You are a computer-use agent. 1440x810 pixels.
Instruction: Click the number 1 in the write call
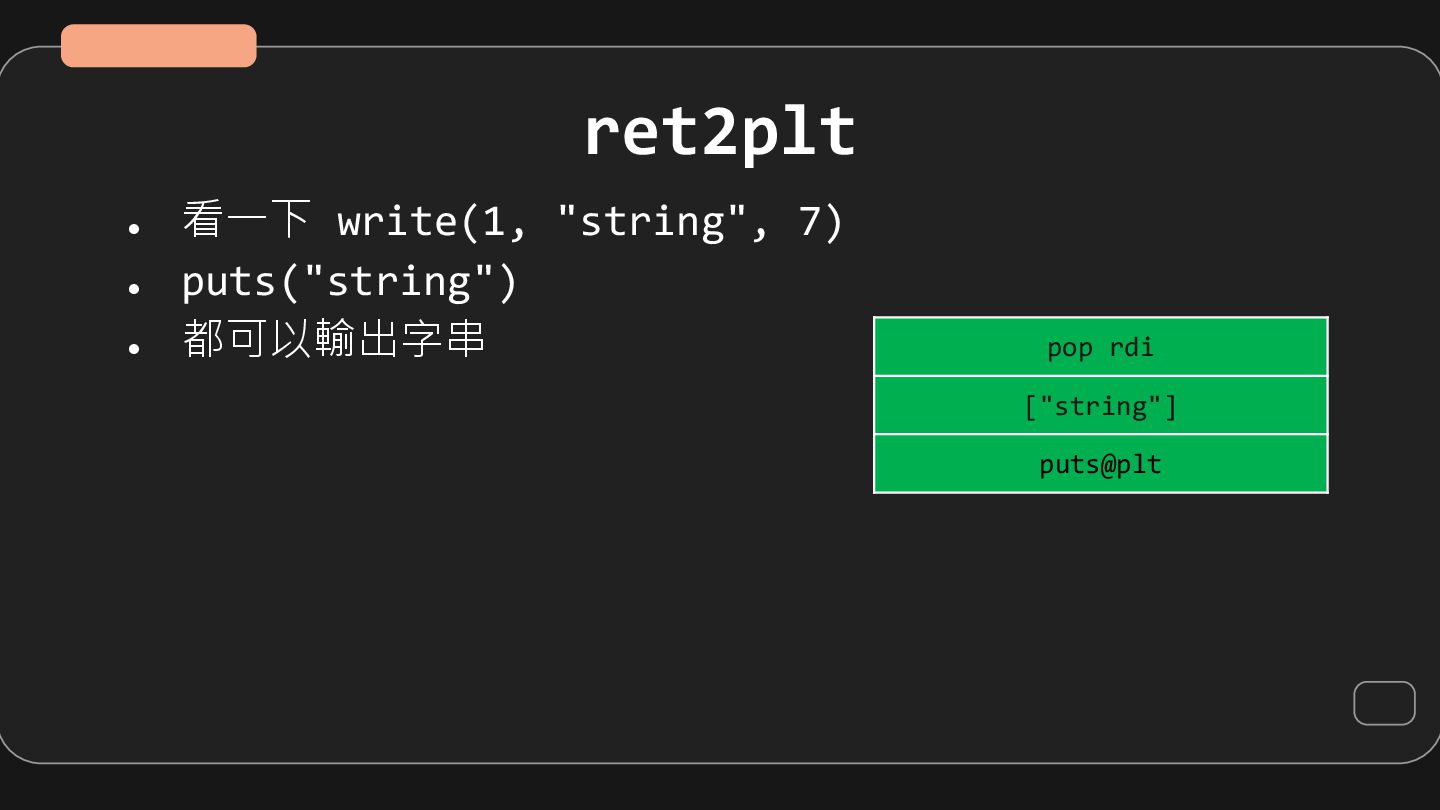coord(494,221)
